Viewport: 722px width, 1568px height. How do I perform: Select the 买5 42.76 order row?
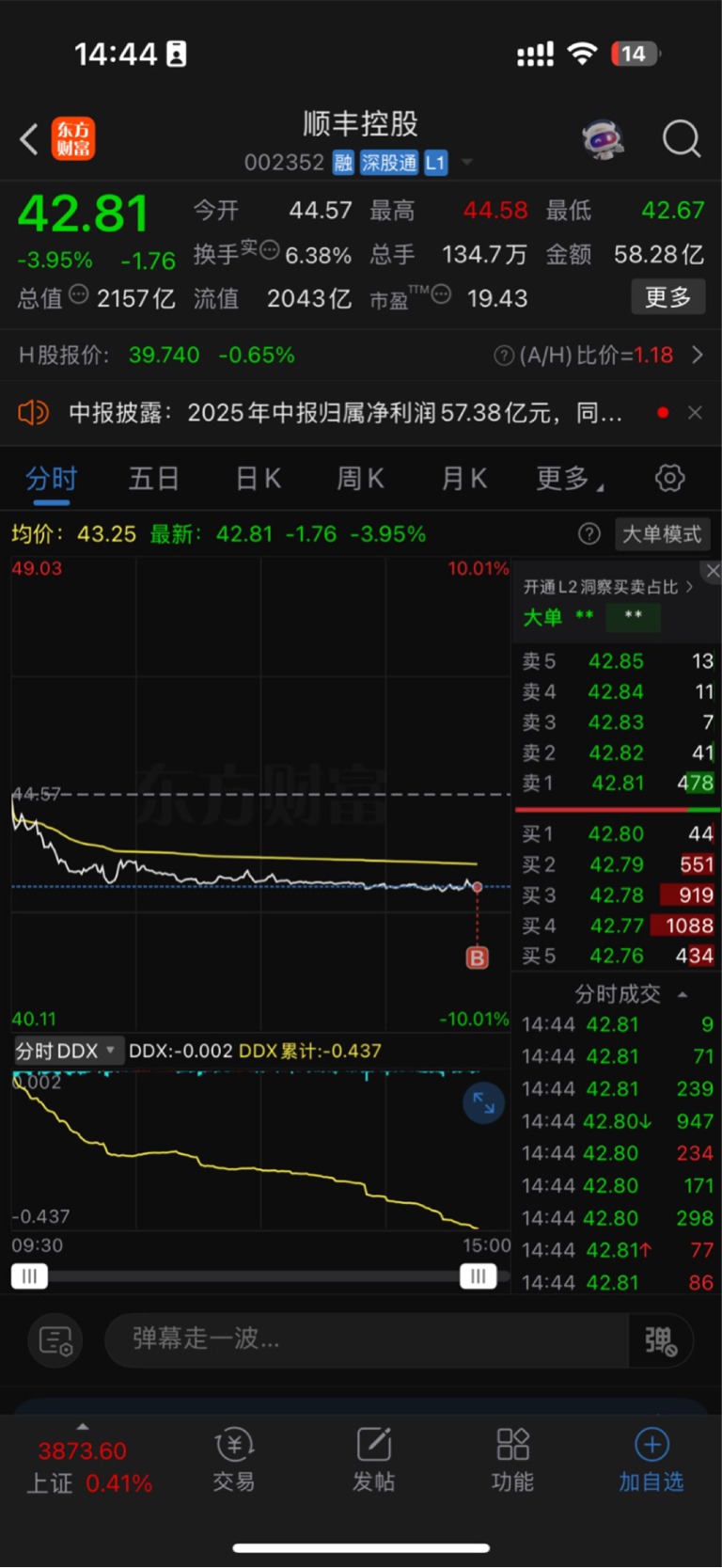click(618, 956)
